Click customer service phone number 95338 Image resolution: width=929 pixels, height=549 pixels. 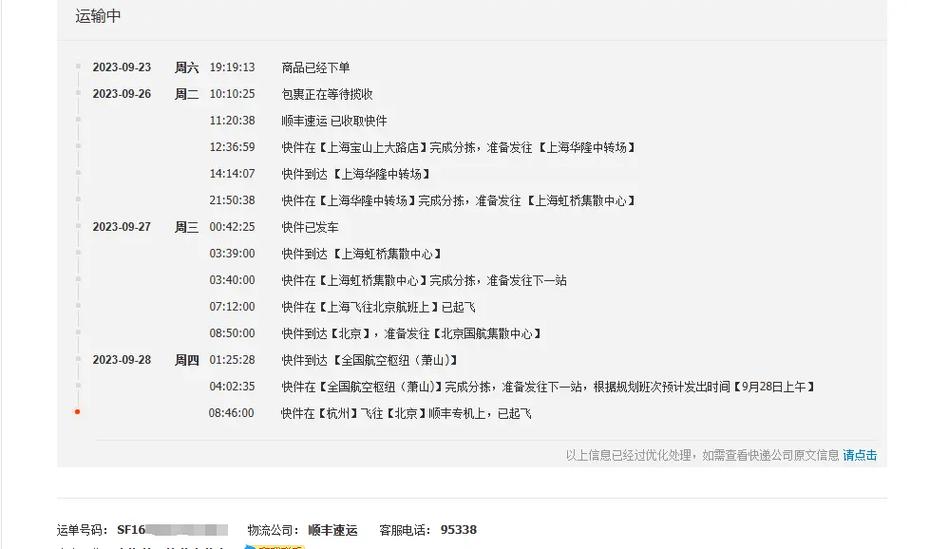458,530
